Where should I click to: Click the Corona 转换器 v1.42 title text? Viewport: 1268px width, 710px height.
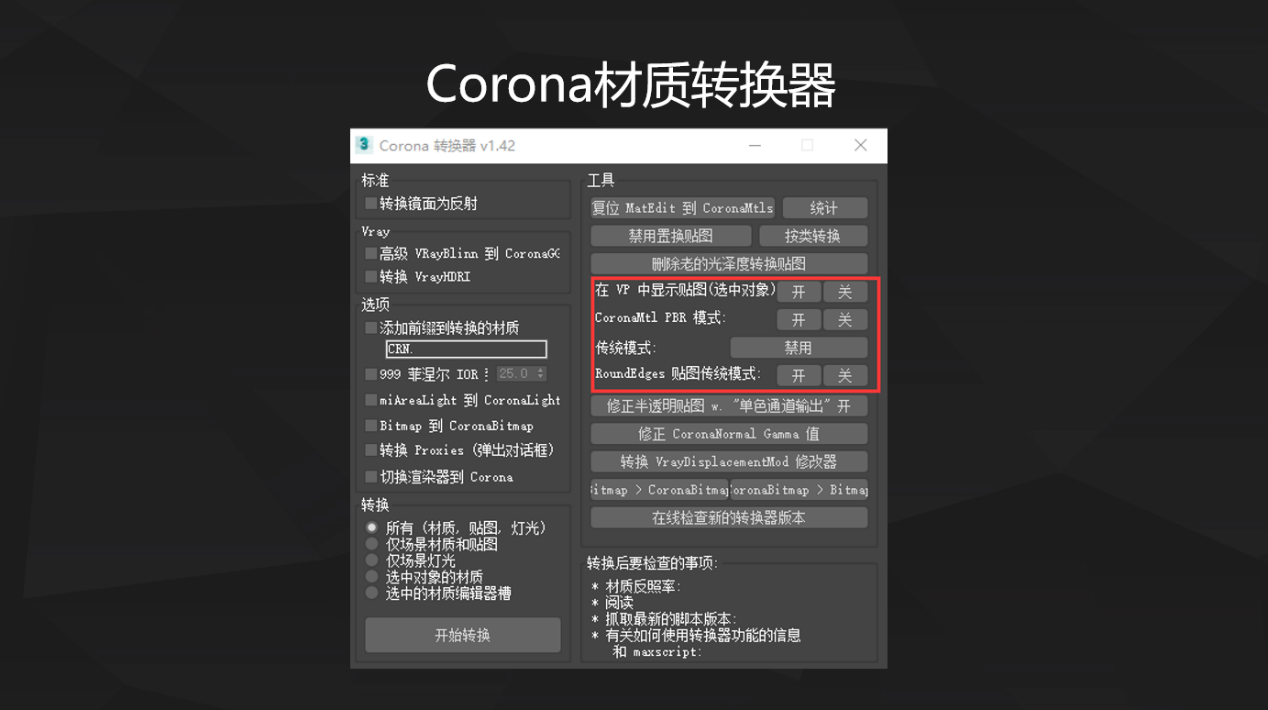(447, 146)
